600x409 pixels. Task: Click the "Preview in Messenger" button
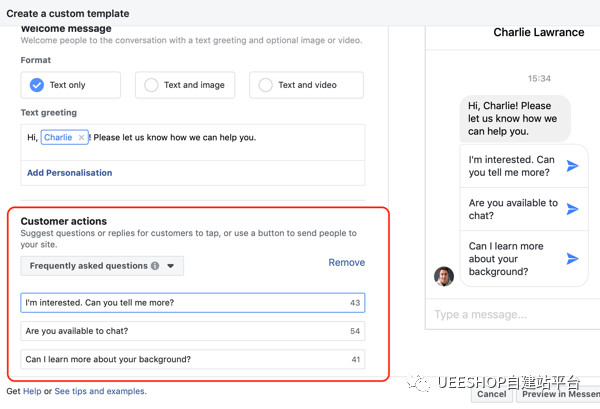coord(558,394)
